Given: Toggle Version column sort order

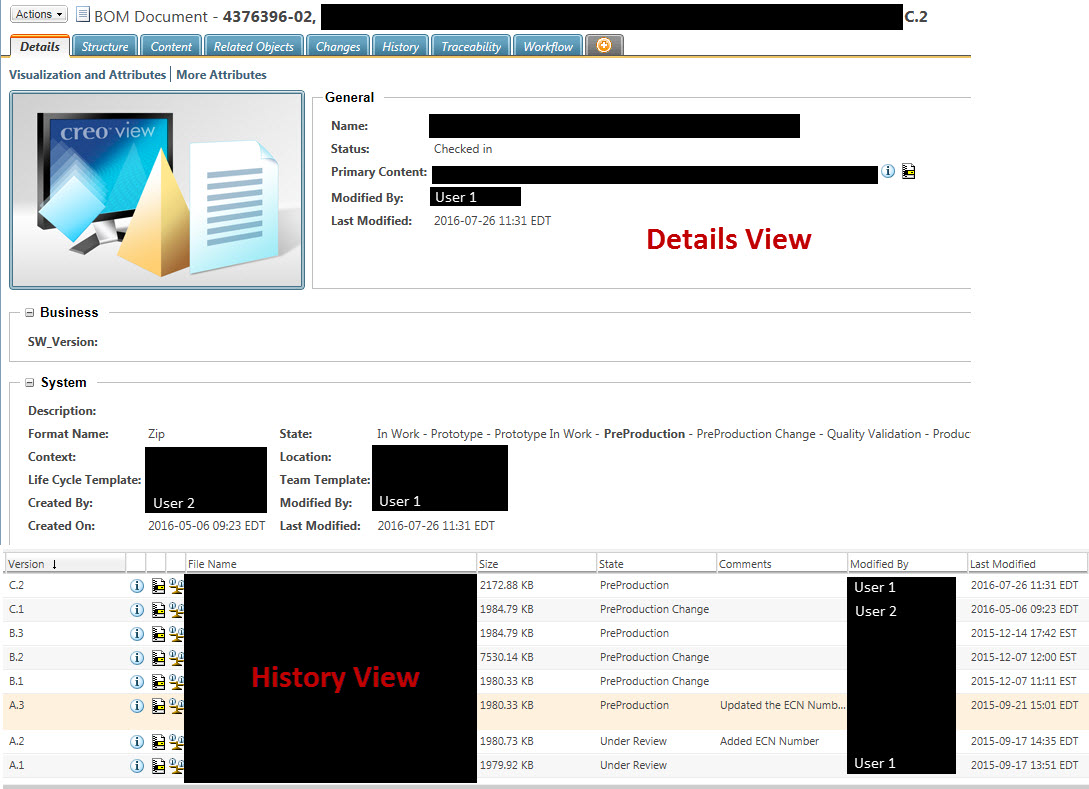Looking at the screenshot, I should (x=53, y=563).
